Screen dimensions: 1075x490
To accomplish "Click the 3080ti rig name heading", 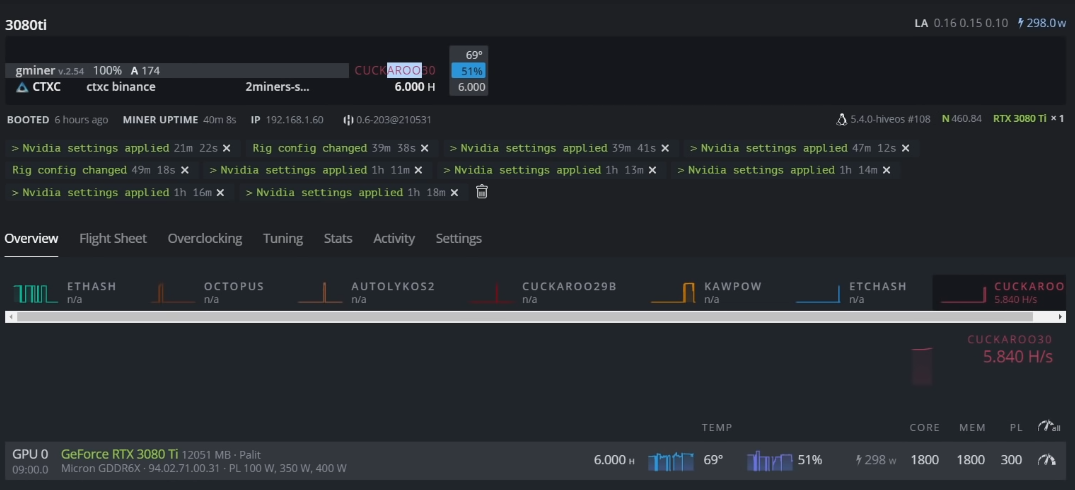I will pos(25,25).
